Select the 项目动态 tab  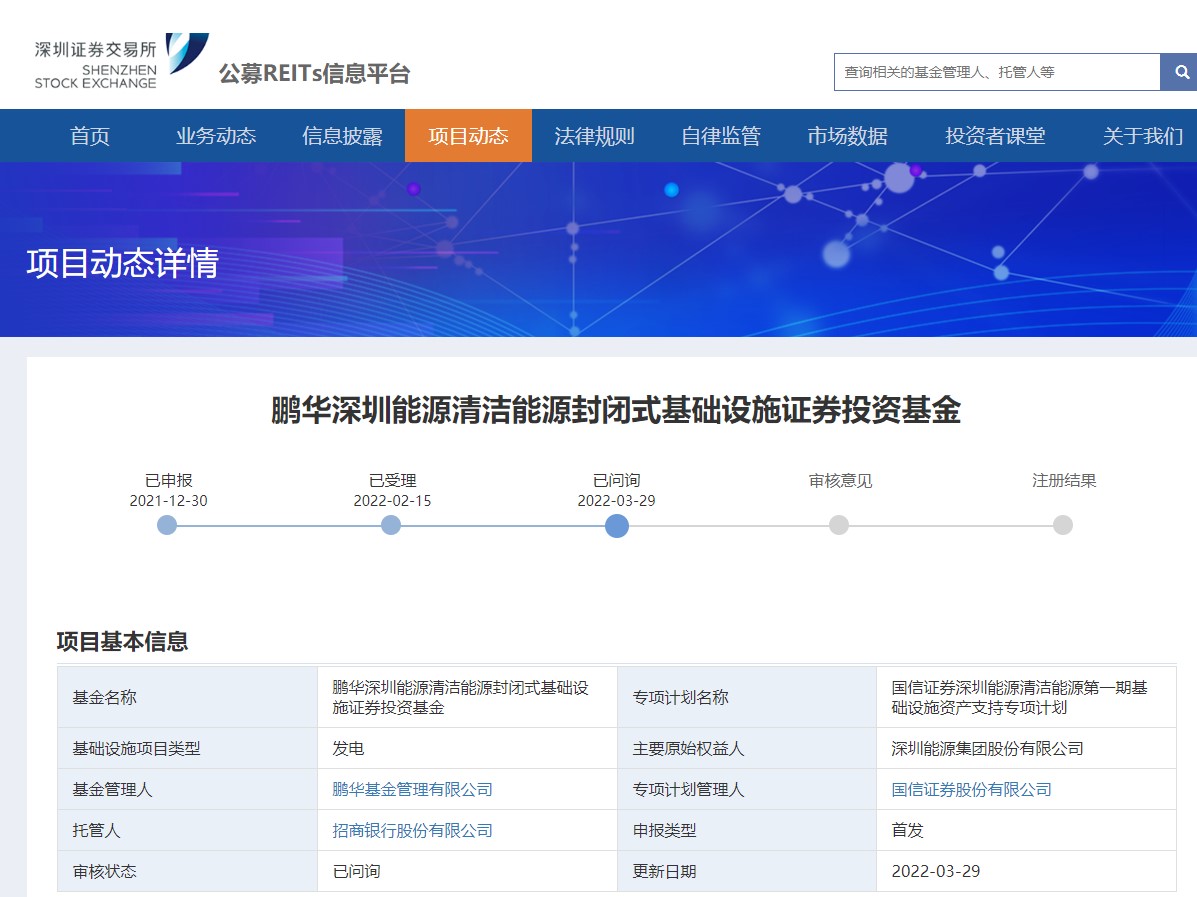468,136
